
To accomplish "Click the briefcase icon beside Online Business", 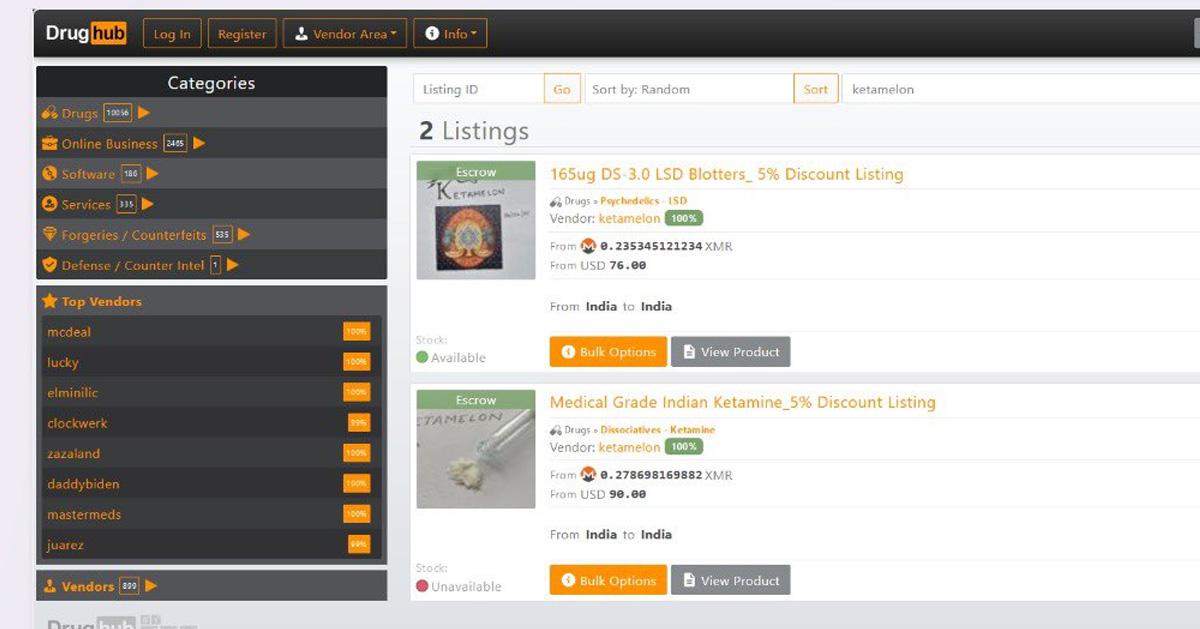I will 49,144.
